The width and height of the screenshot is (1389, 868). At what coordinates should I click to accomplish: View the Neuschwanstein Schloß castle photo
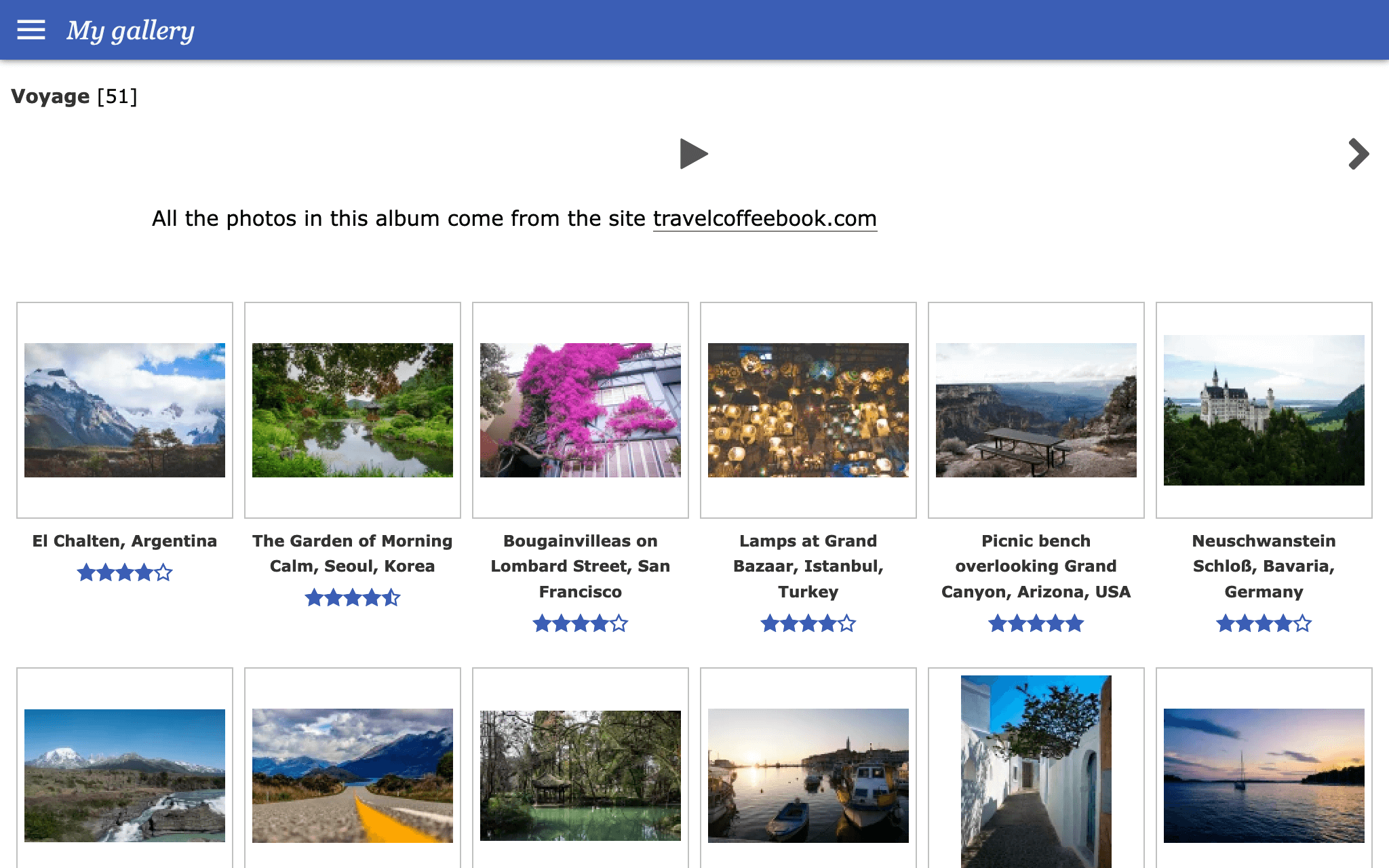coord(1264,410)
